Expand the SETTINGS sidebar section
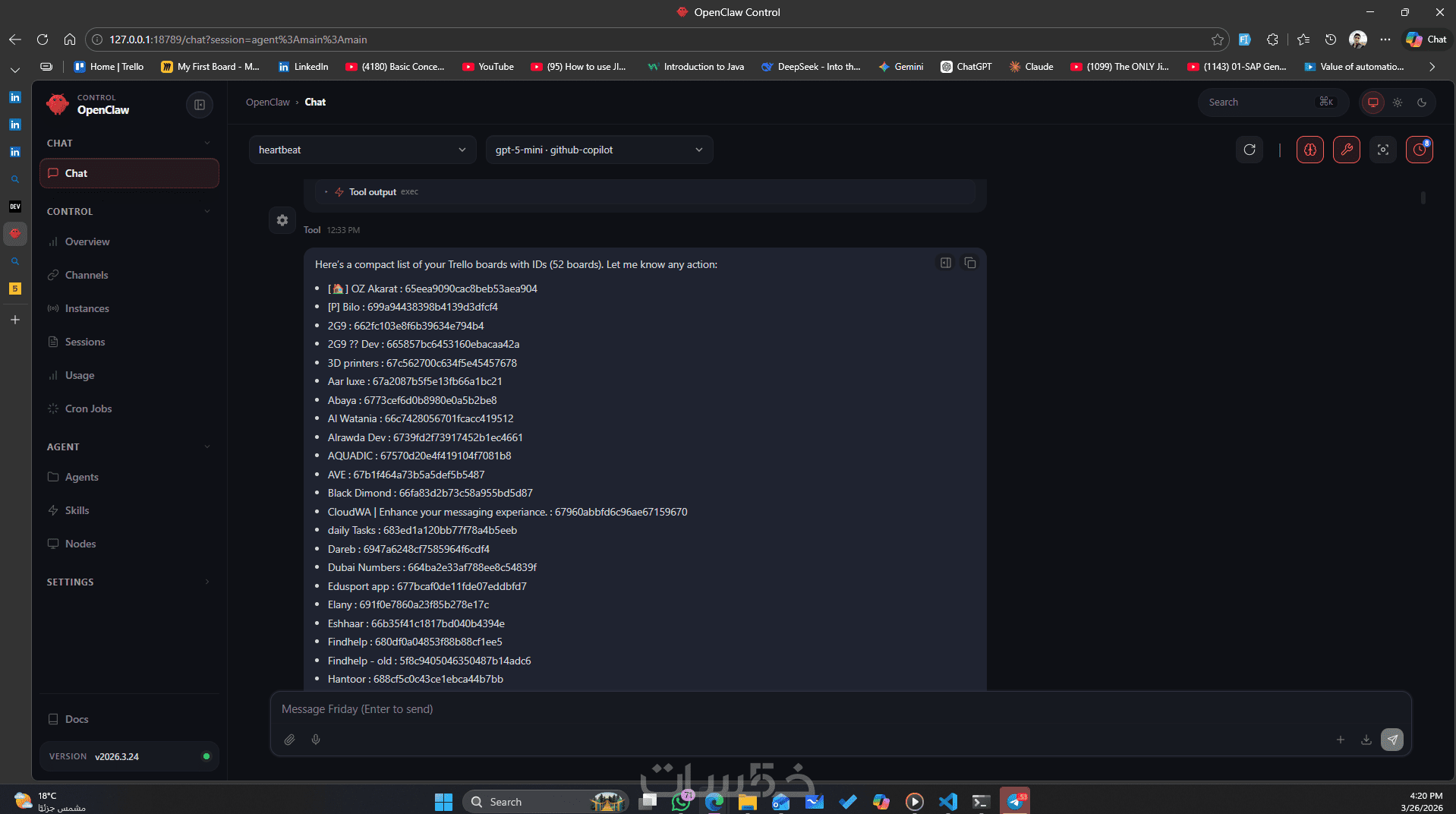The width and height of the screenshot is (1456, 814). [129, 582]
